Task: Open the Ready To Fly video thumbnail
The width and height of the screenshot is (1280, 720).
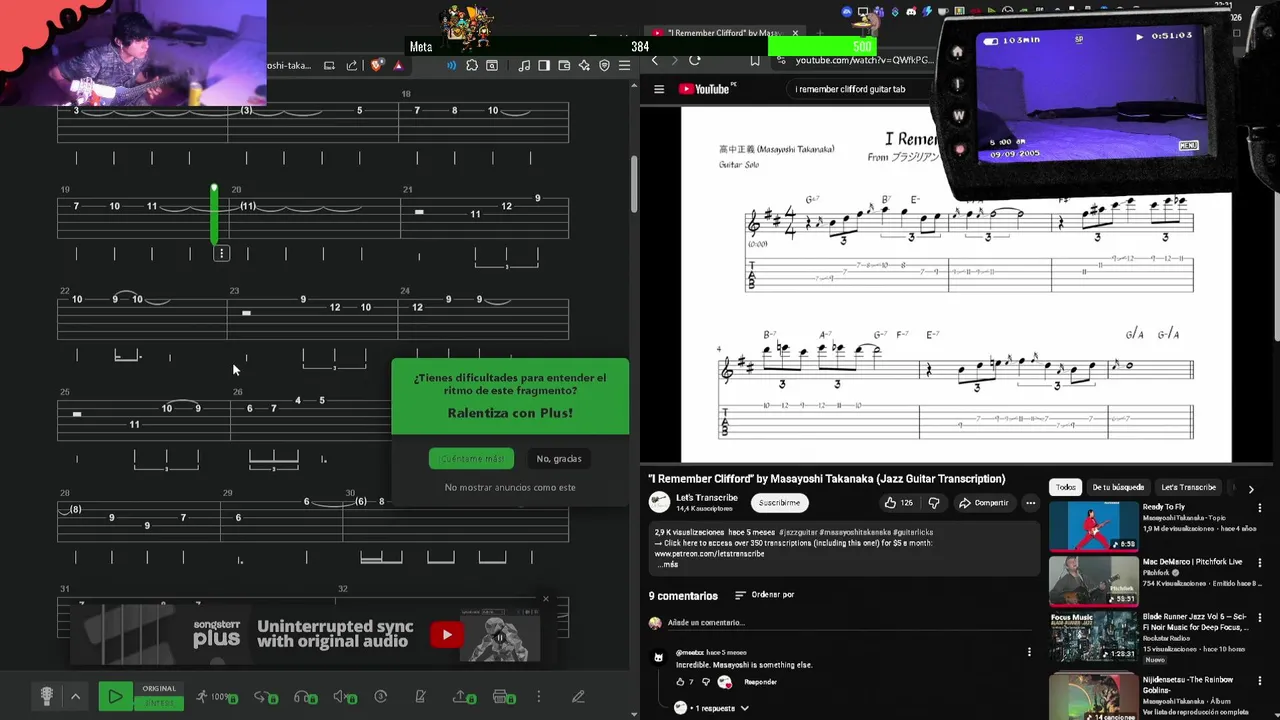Action: click(x=1093, y=525)
